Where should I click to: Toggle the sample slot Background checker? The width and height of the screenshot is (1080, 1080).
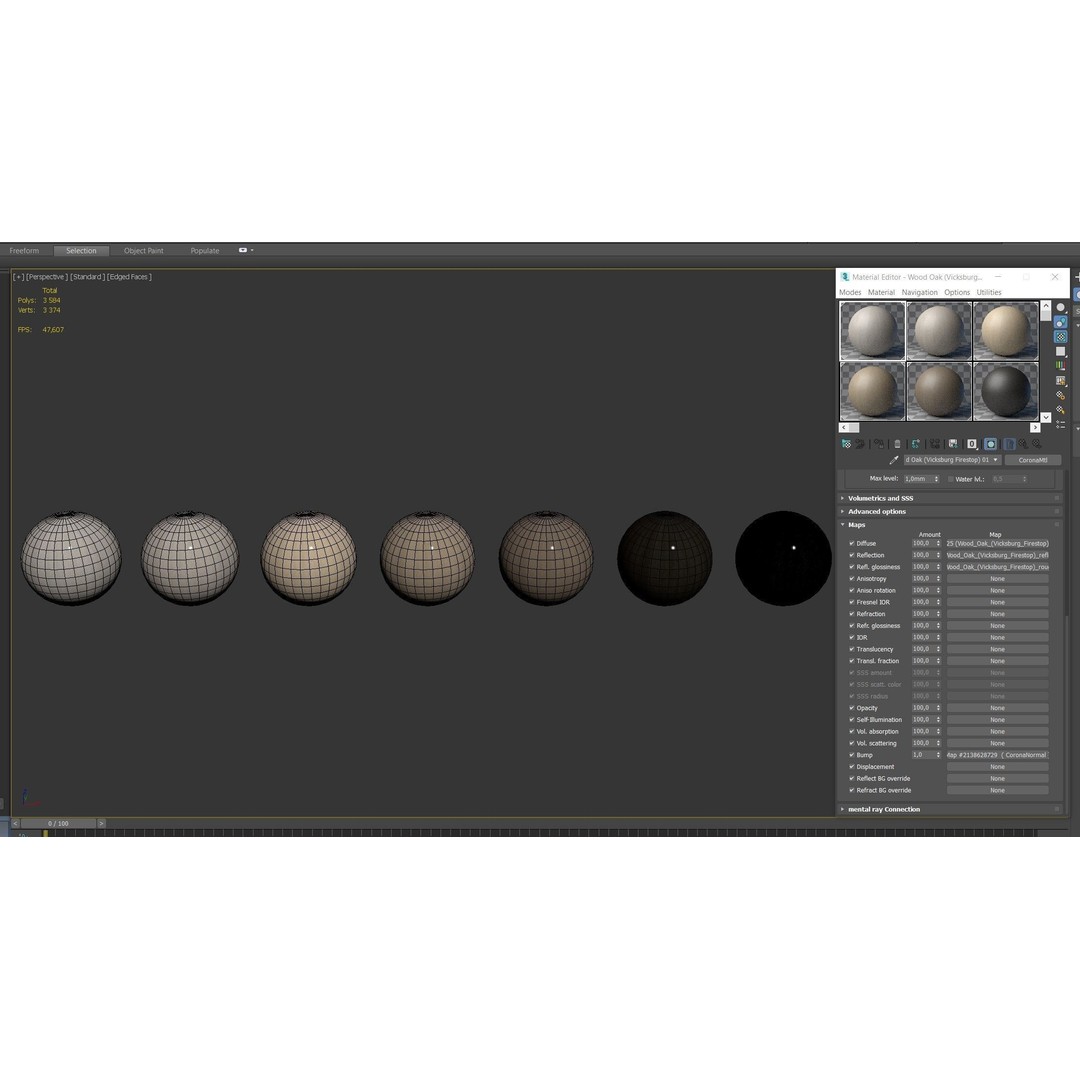tap(1060, 336)
